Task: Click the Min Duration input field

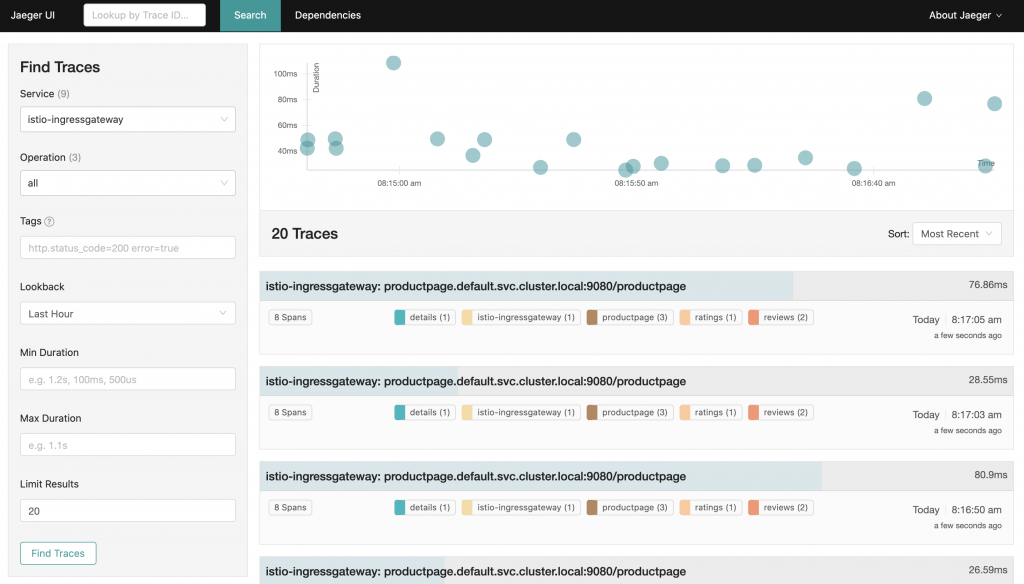Action: pyautogui.click(x=128, y=379)
